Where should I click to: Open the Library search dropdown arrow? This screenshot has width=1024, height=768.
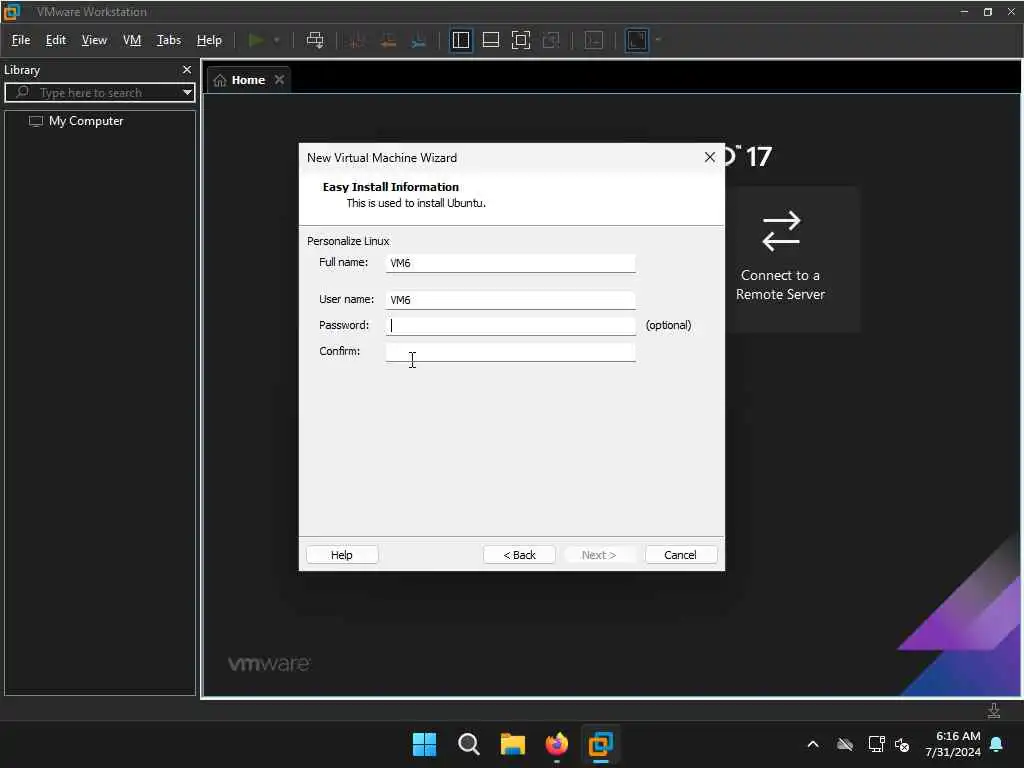(187, 93)
